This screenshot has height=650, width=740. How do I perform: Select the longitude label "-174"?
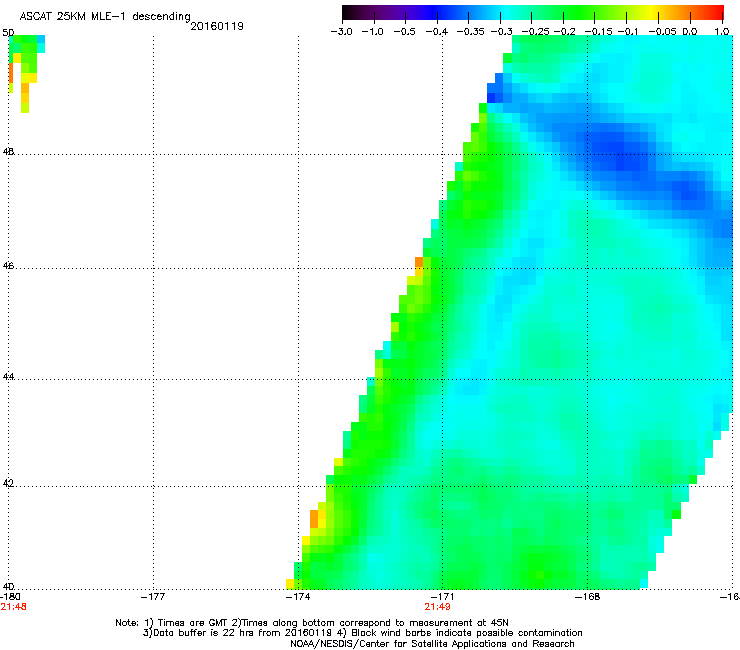click(298, 597)
